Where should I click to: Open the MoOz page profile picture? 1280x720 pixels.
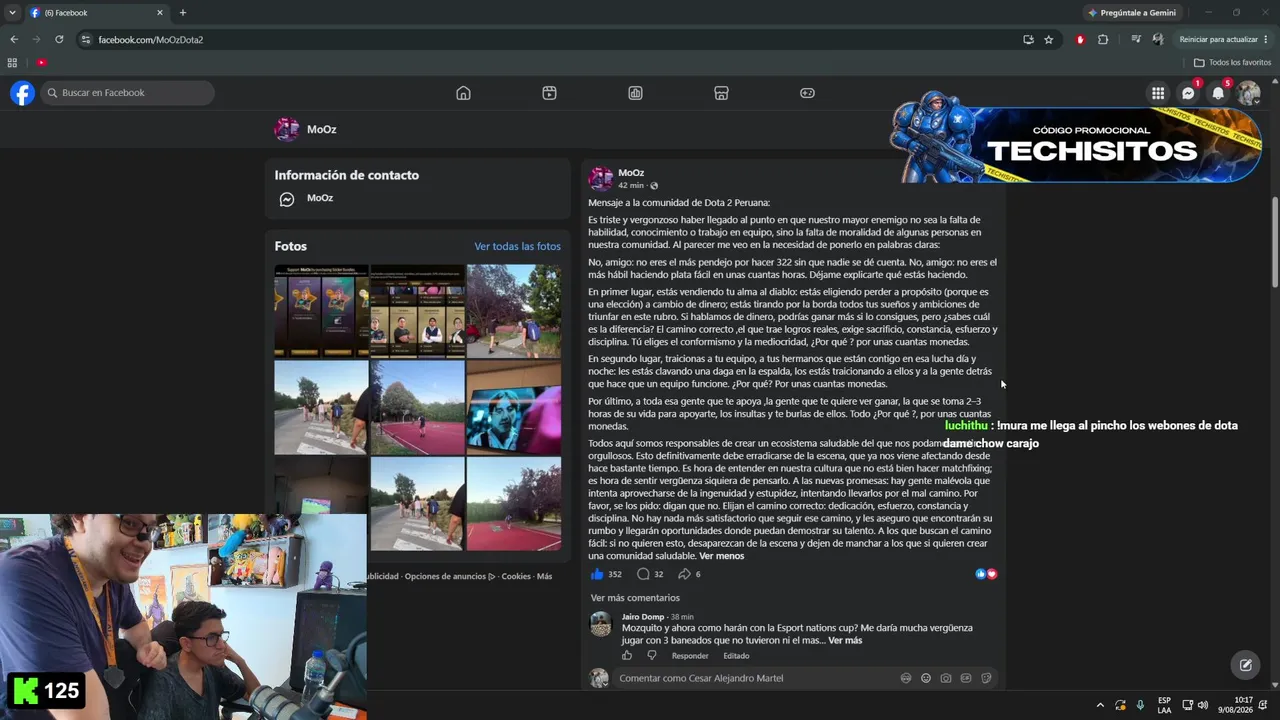pos(287,130)
